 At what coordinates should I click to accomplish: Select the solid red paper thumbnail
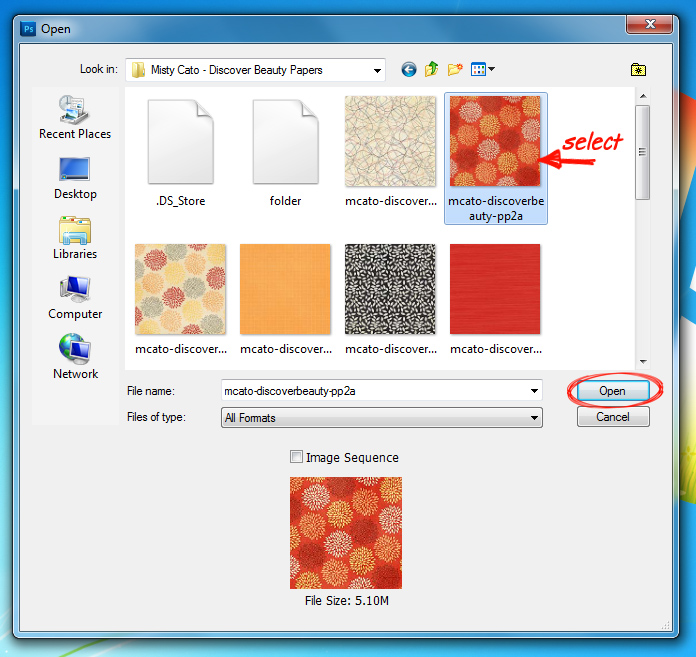(x=495, y=289)
